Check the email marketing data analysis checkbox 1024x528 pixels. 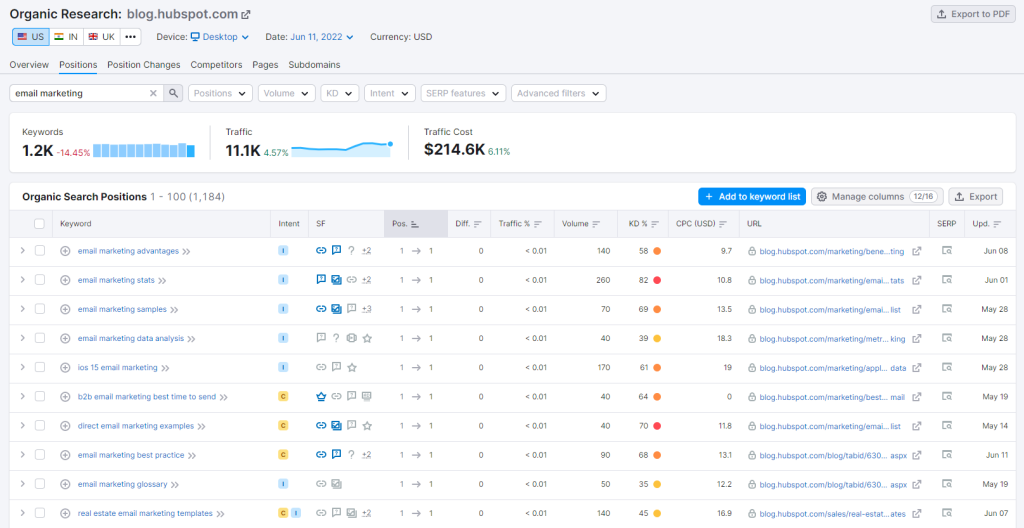40,338
